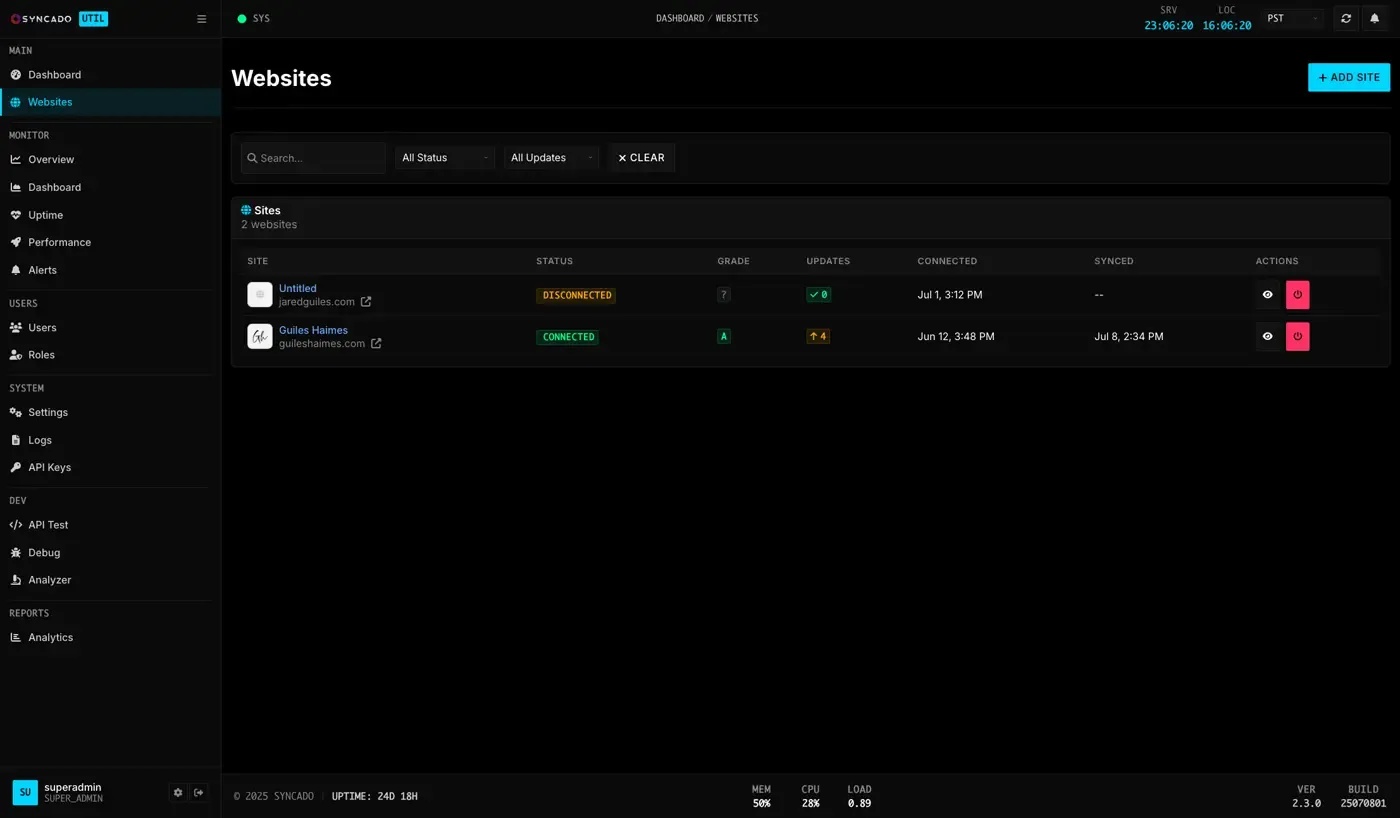Open external link icon beside guileshaimes.com
1400x818 pixels.
(x=376, y=344)
